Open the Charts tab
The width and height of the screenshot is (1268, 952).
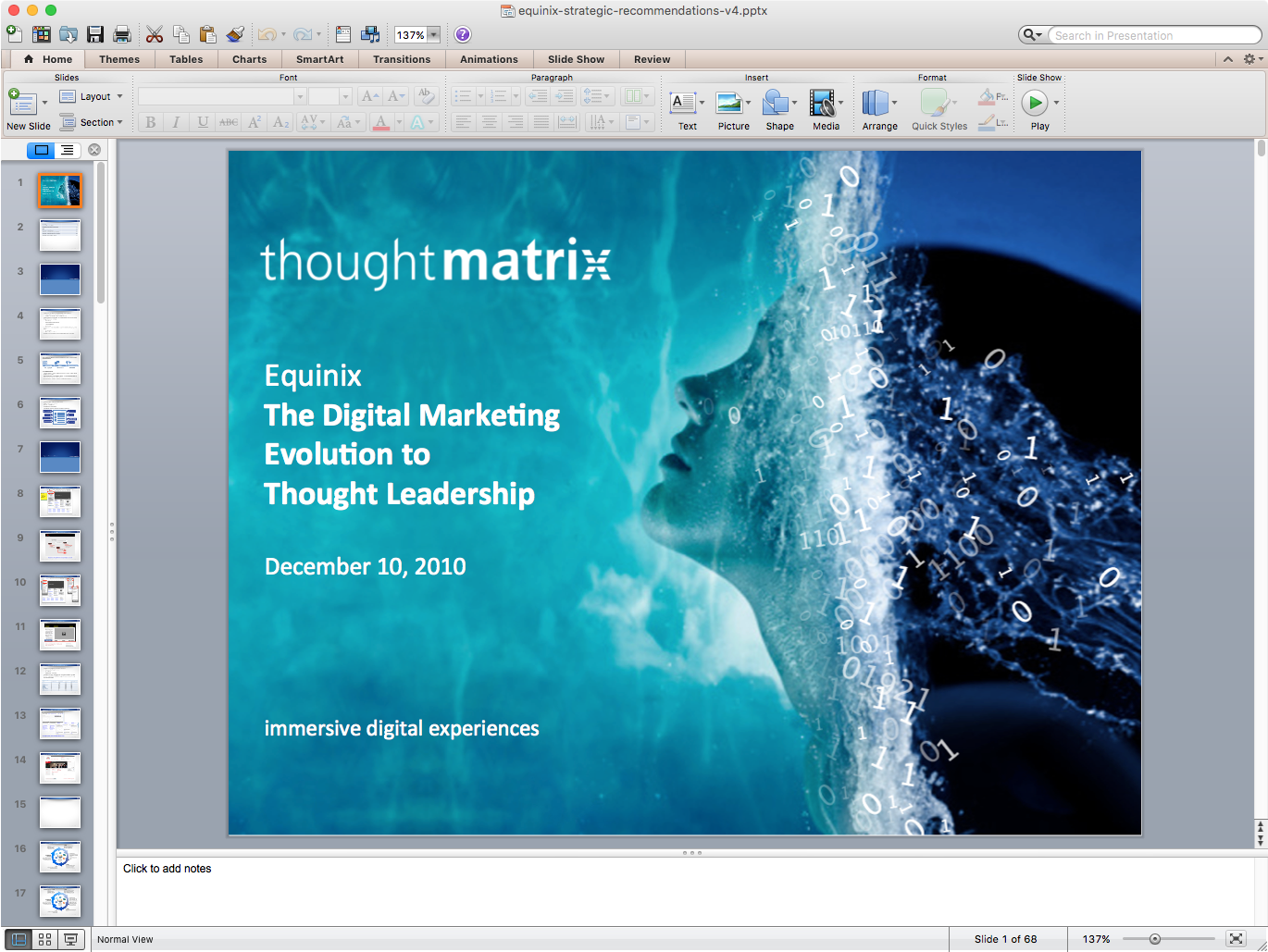[249, 59]
